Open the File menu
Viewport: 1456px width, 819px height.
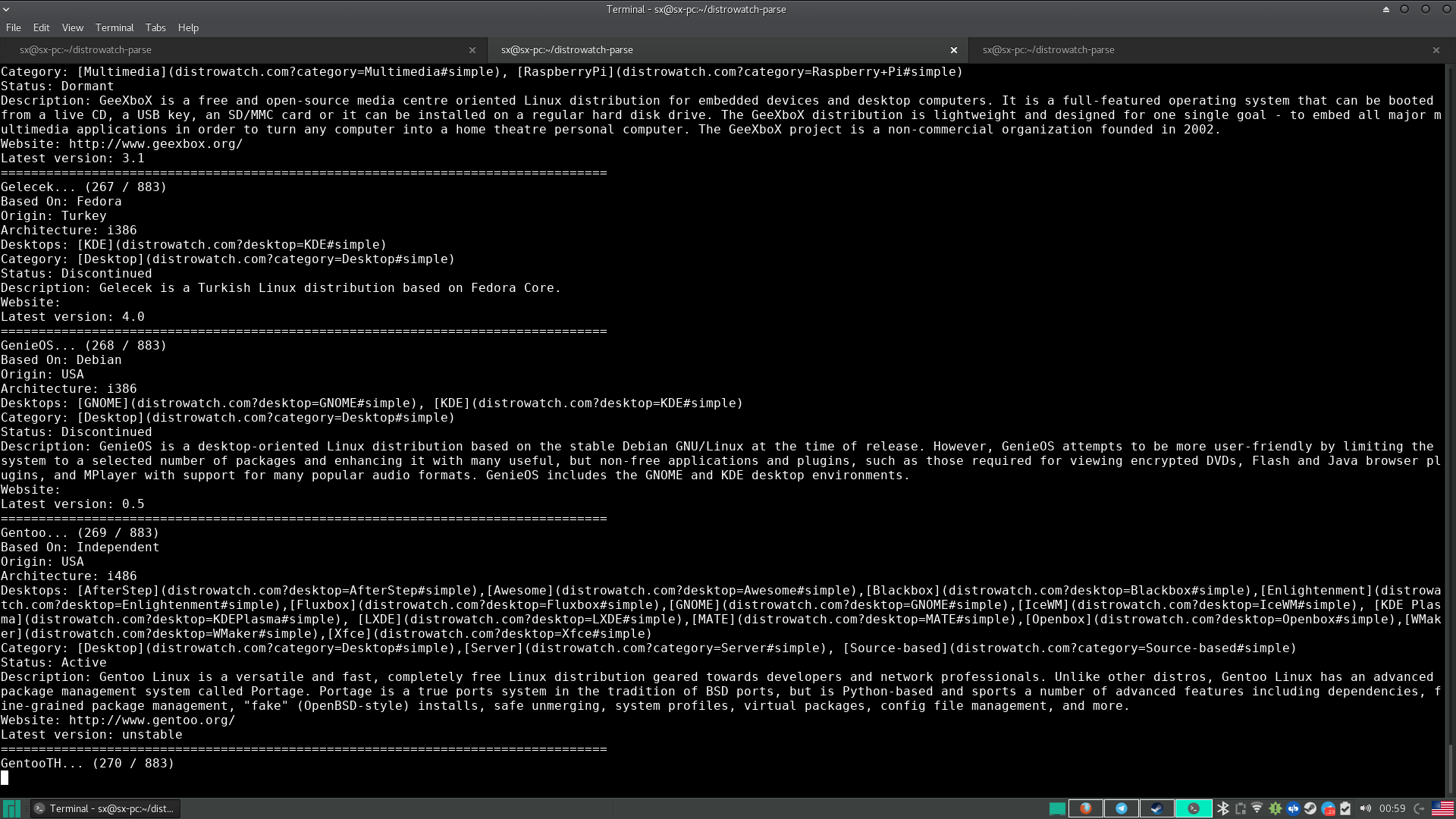[x=13, y=27]
